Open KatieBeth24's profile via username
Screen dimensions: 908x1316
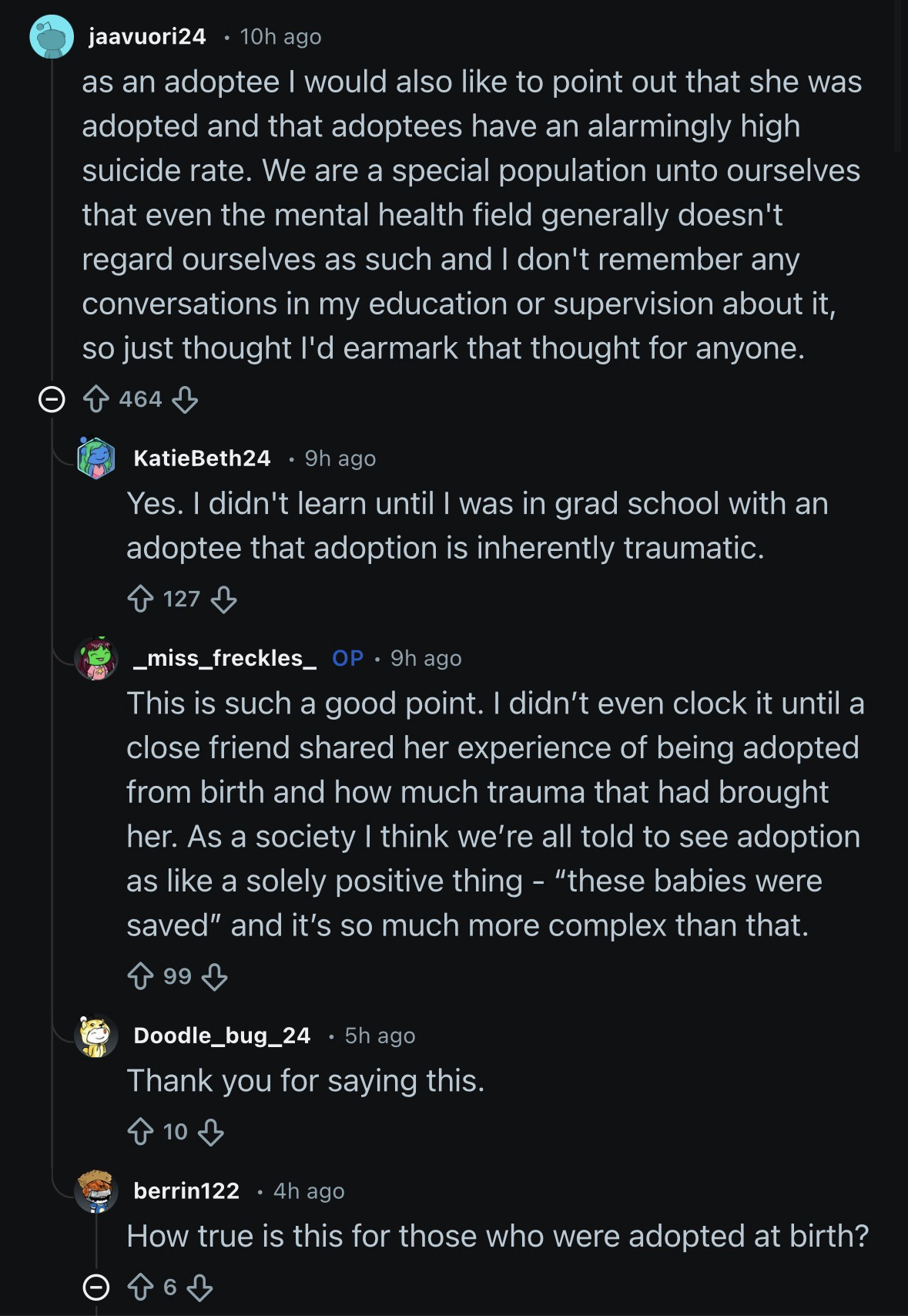[x=202, y=458]
